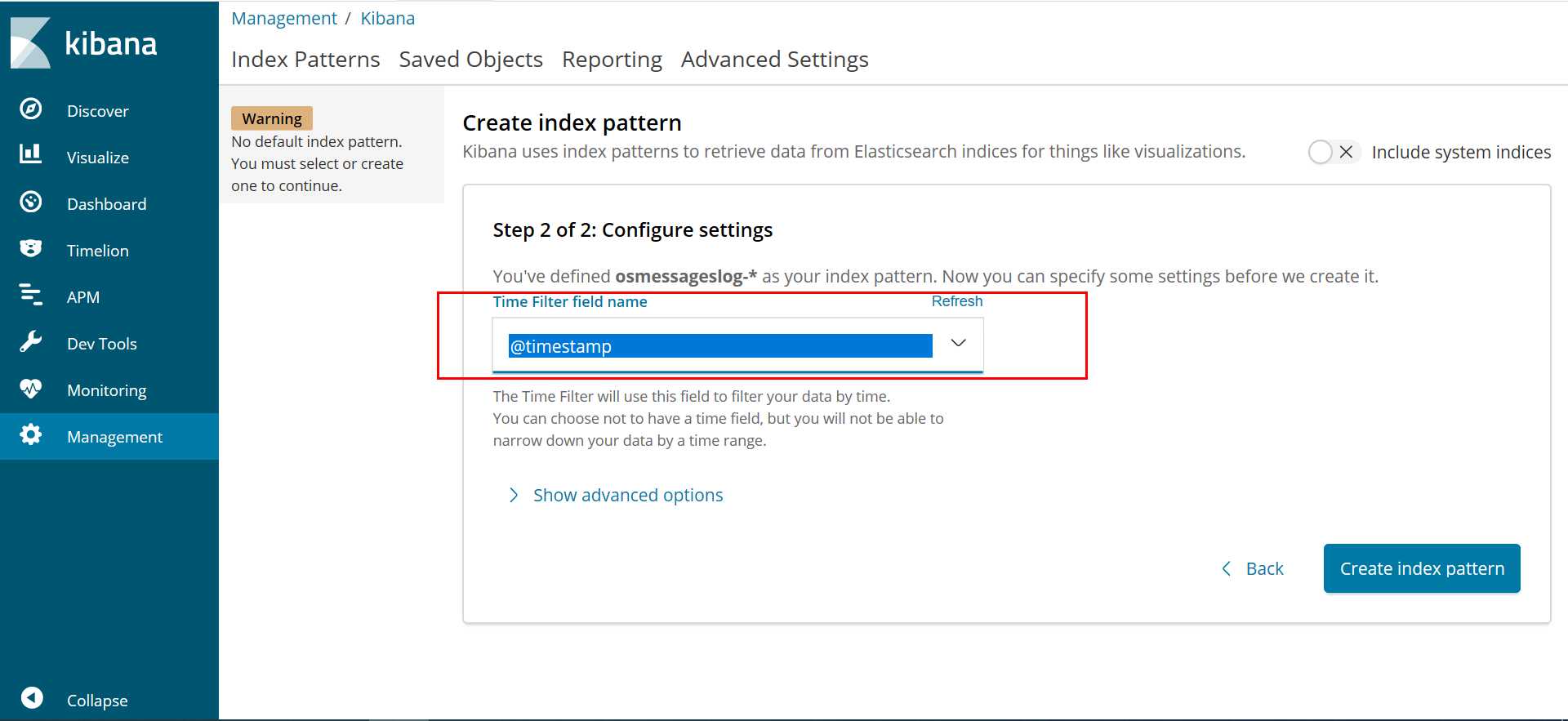1568x721 pixels.
Task: Click Show advanced options link
Action: click(628, 495)
